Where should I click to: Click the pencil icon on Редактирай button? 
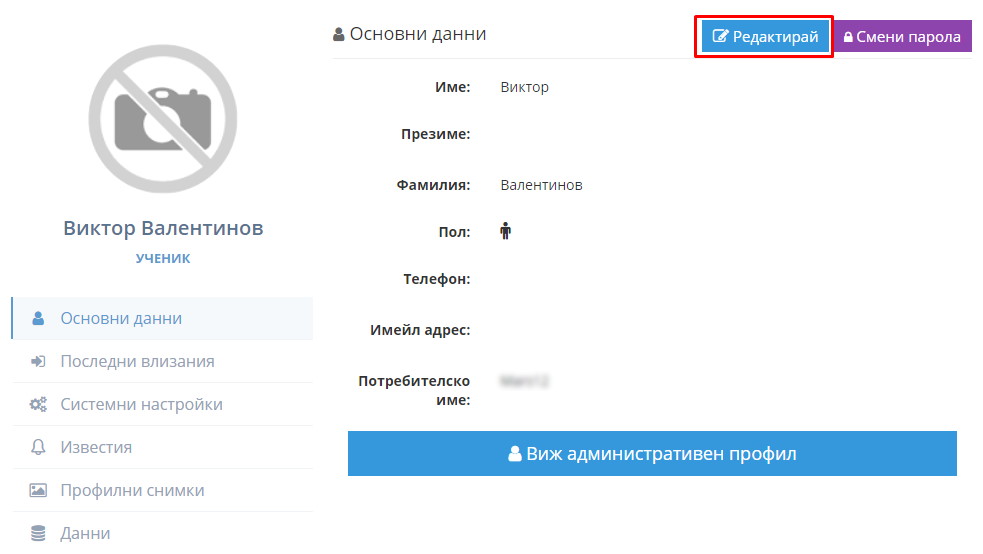(x=720, y=36)
